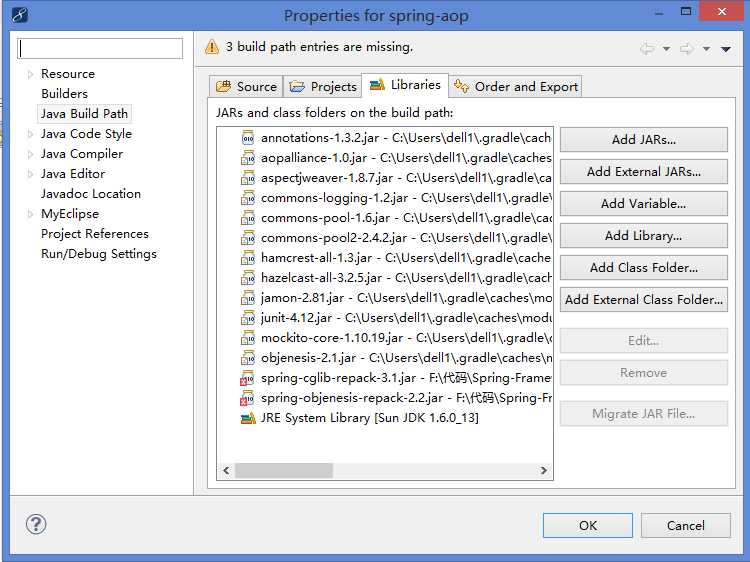The width and height of the screenshot is (750, 562).
Task: Expand the Java Code Style node
Action: 30,134
